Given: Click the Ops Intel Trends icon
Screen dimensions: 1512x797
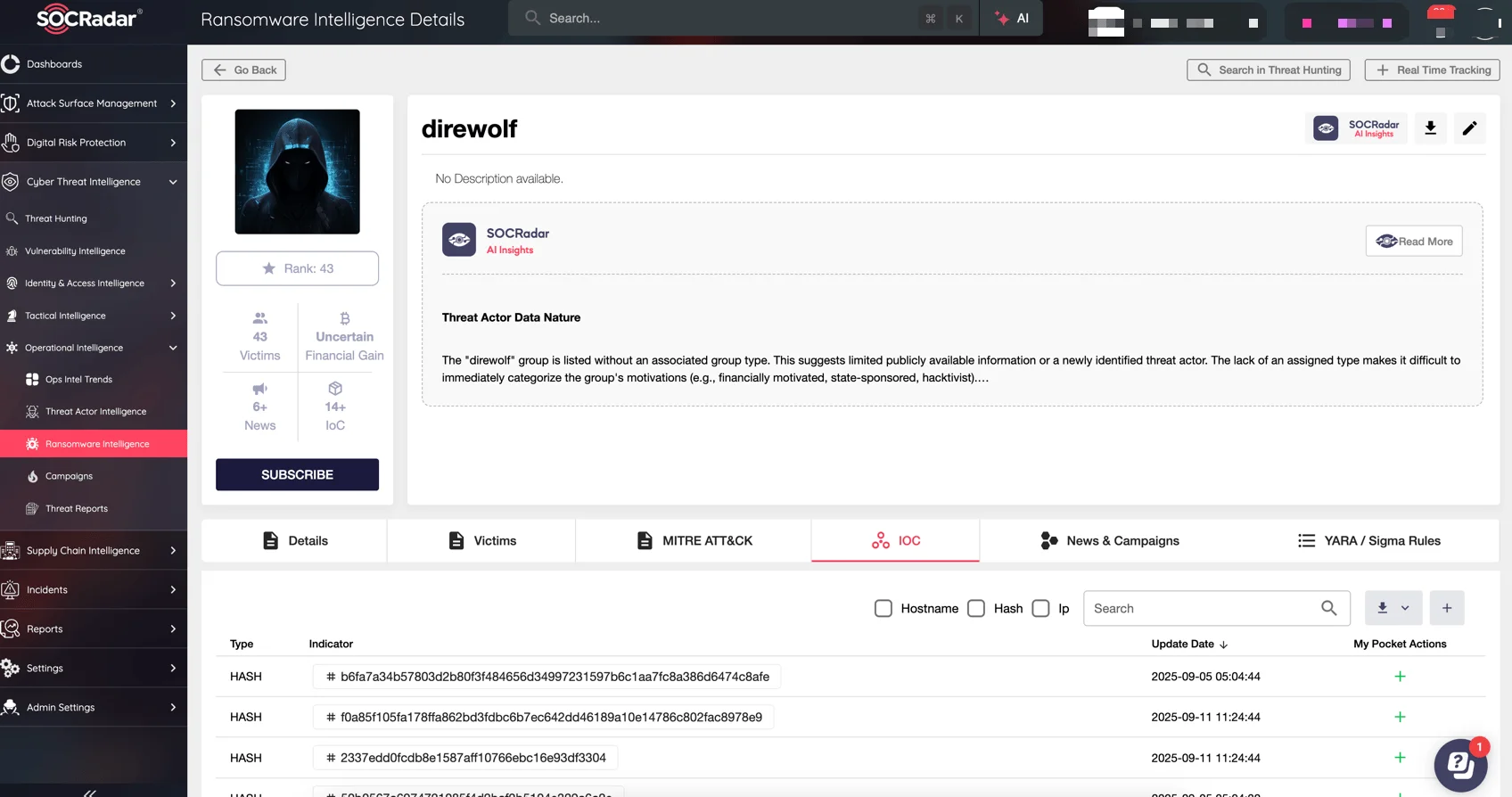Looking at the screenshot, I should tap(32, 380).
